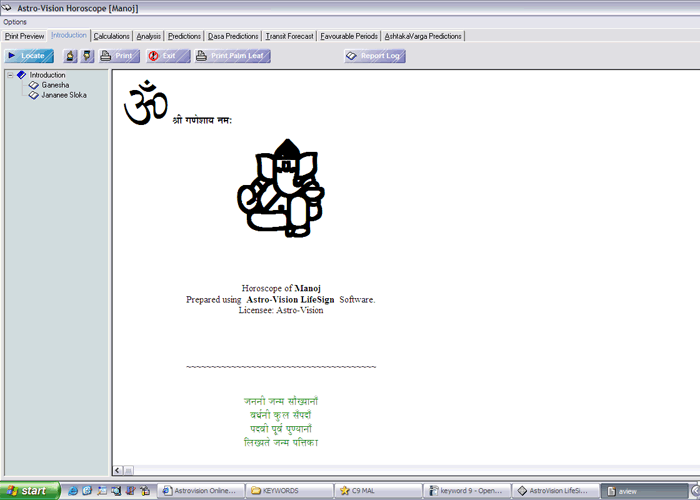Click the Om symbol in the document
The image size is (700, 500).
click(x=146, y=103)
